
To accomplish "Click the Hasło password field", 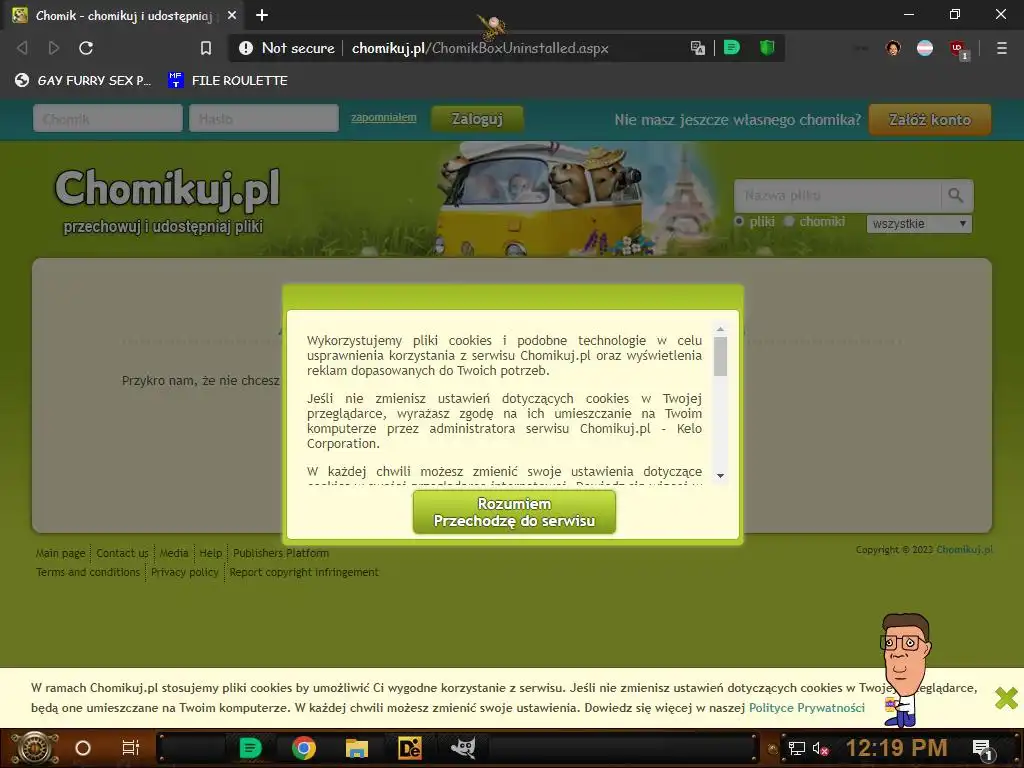I will (264, 119).
